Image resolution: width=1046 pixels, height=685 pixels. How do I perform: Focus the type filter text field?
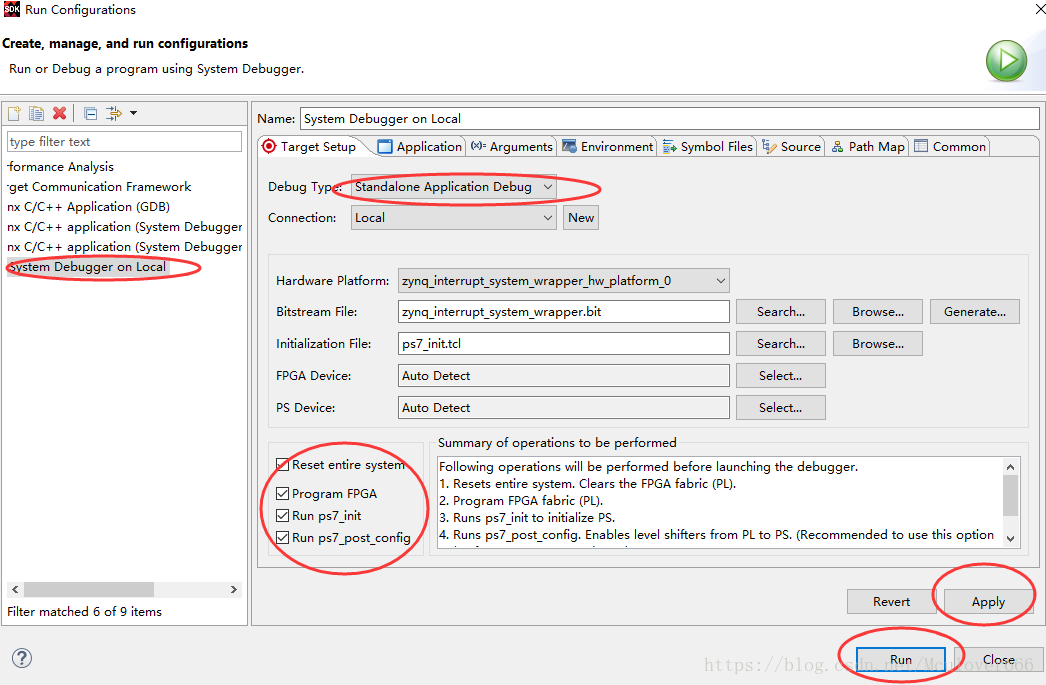tap(124, 141)
